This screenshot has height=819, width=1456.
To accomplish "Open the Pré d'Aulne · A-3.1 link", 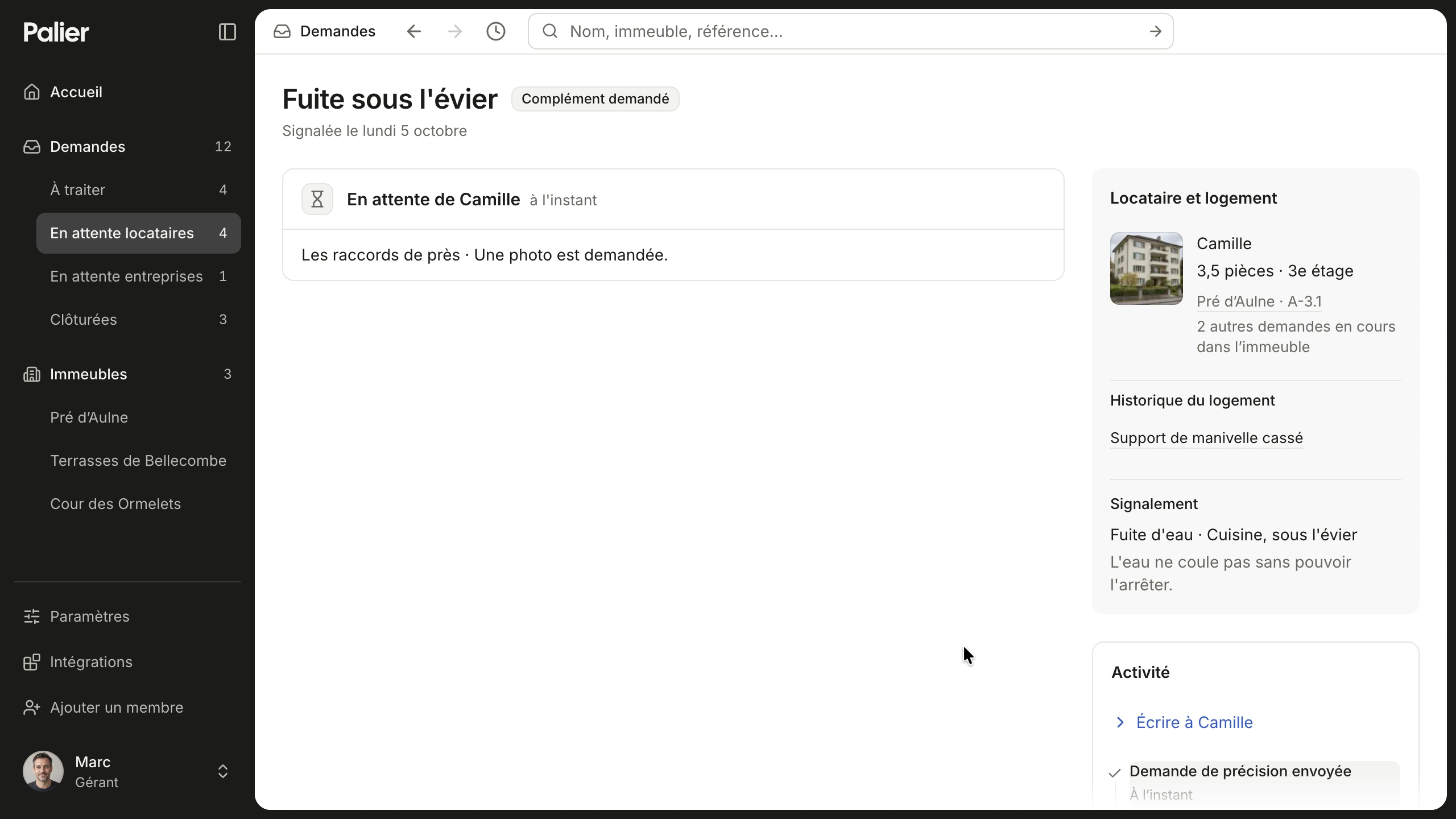I will point(1259,301).
